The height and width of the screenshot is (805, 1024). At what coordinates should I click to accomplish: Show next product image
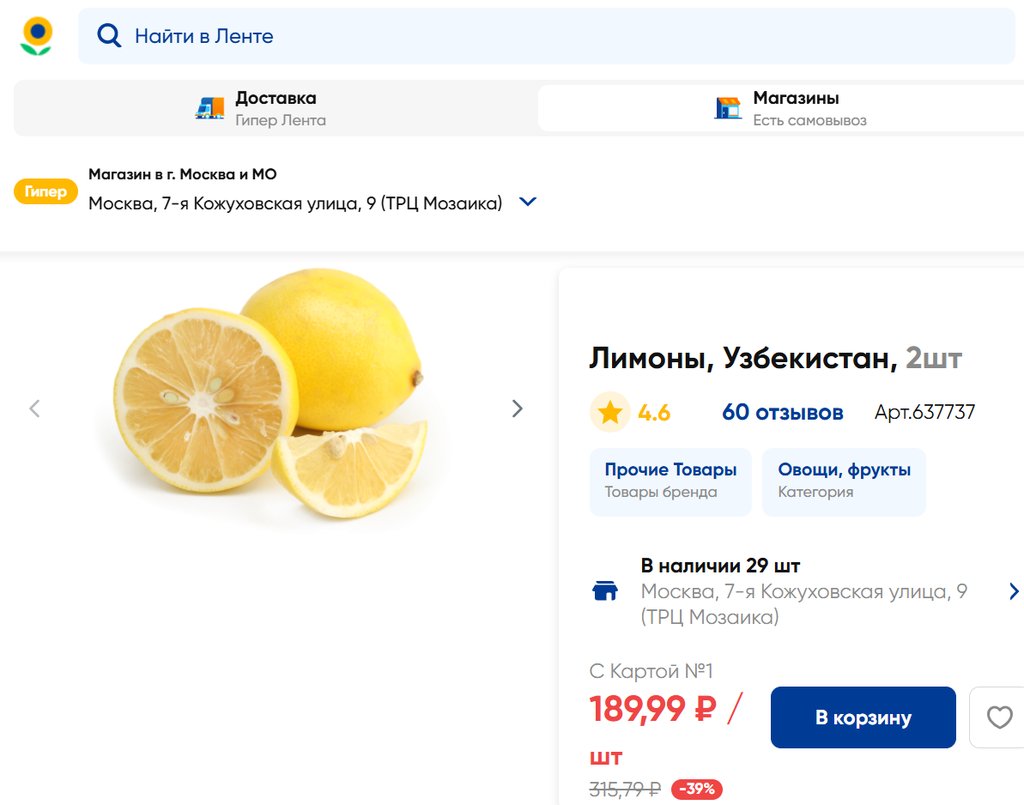(517, 408)
